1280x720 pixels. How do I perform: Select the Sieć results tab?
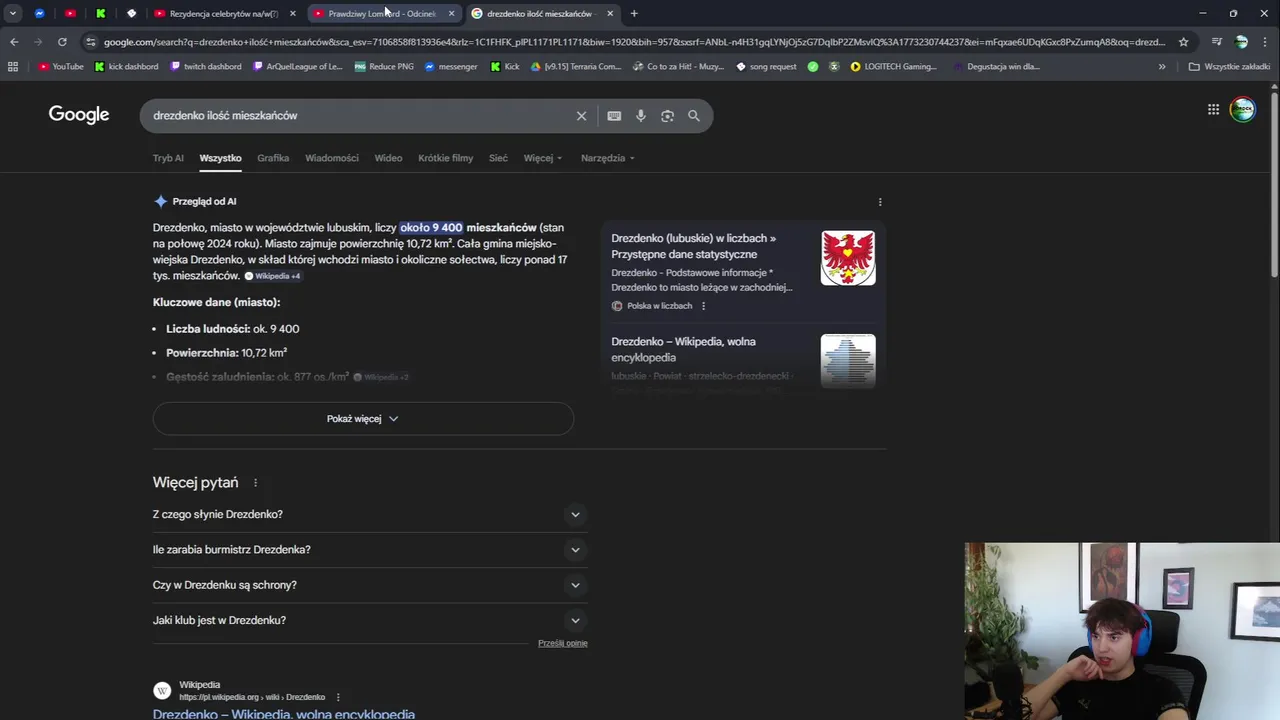[498, 158]
